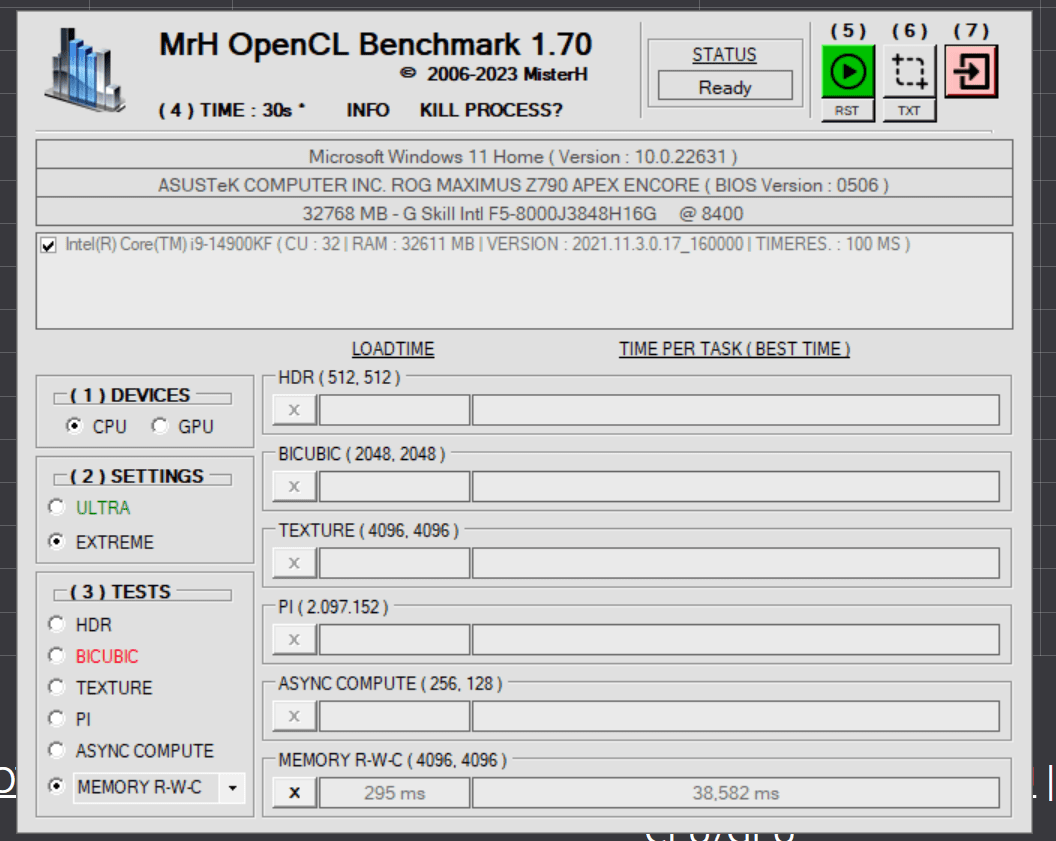
Task: Click the BICUBIC row X button
Action: [x=294, y=487]
